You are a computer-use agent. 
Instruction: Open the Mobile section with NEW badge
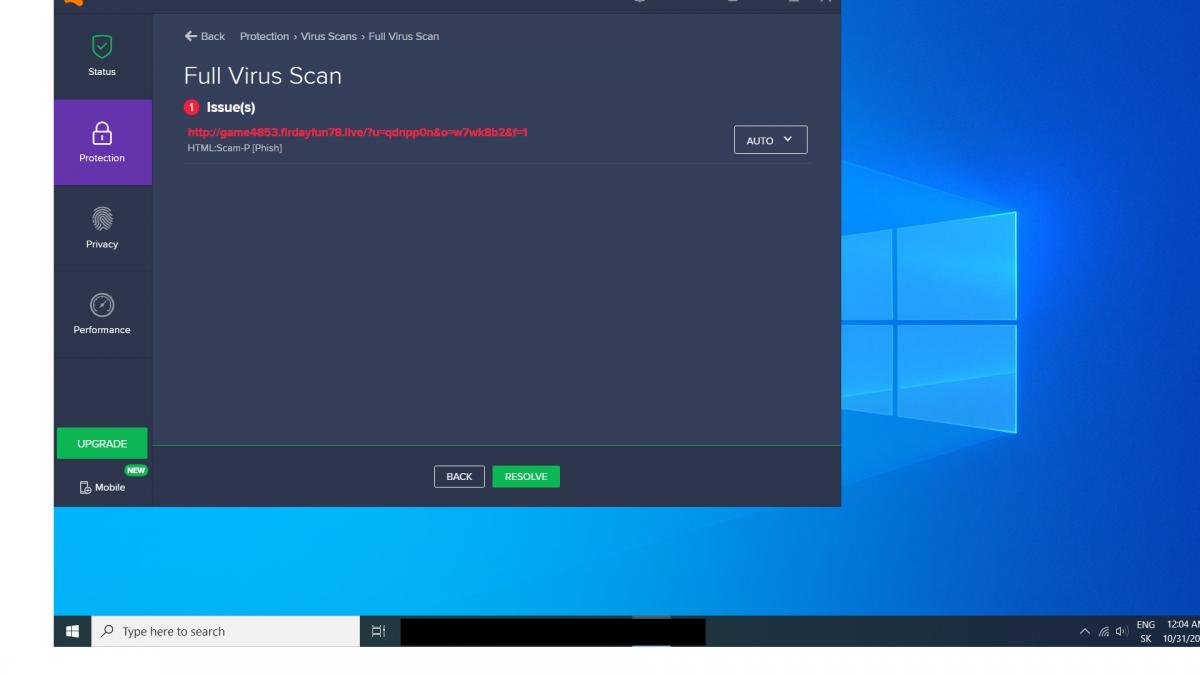click(102, 487)
